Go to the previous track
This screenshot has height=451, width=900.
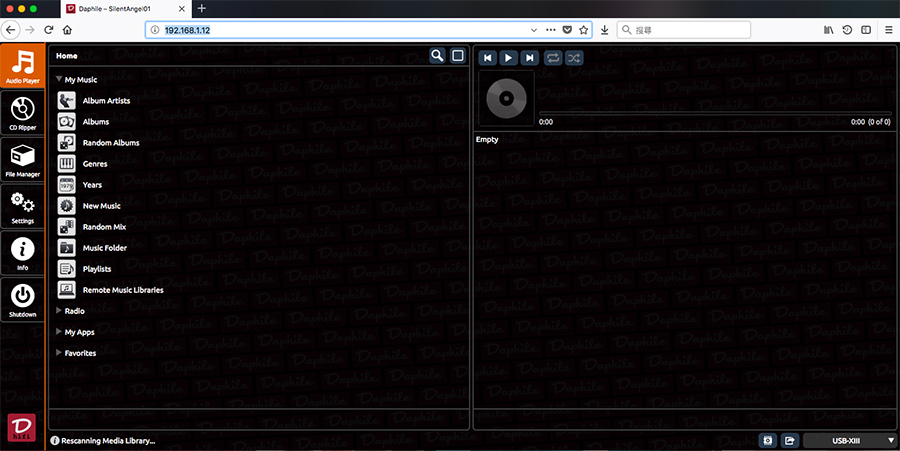tap(487, 58)
